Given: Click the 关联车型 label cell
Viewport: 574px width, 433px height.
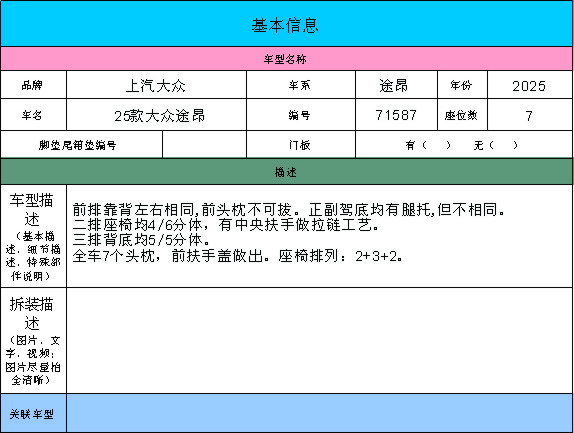Looking at the screenshot, I should 33,413.
